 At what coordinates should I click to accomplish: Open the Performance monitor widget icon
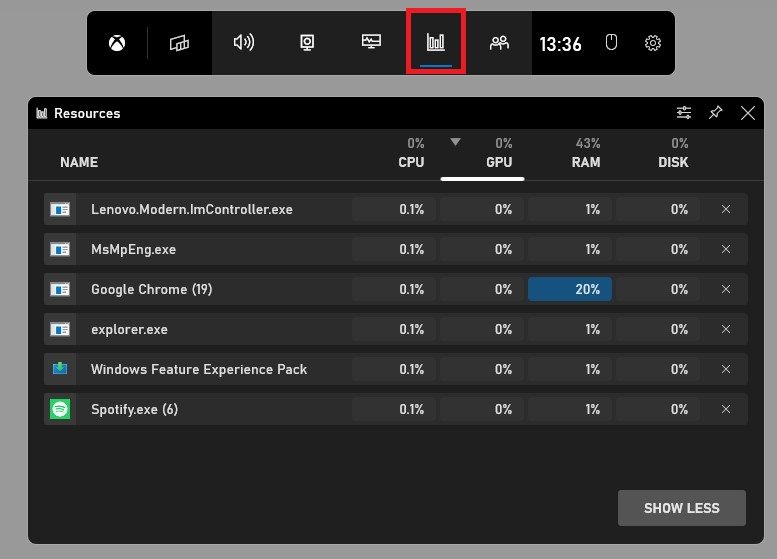(371, 41)
